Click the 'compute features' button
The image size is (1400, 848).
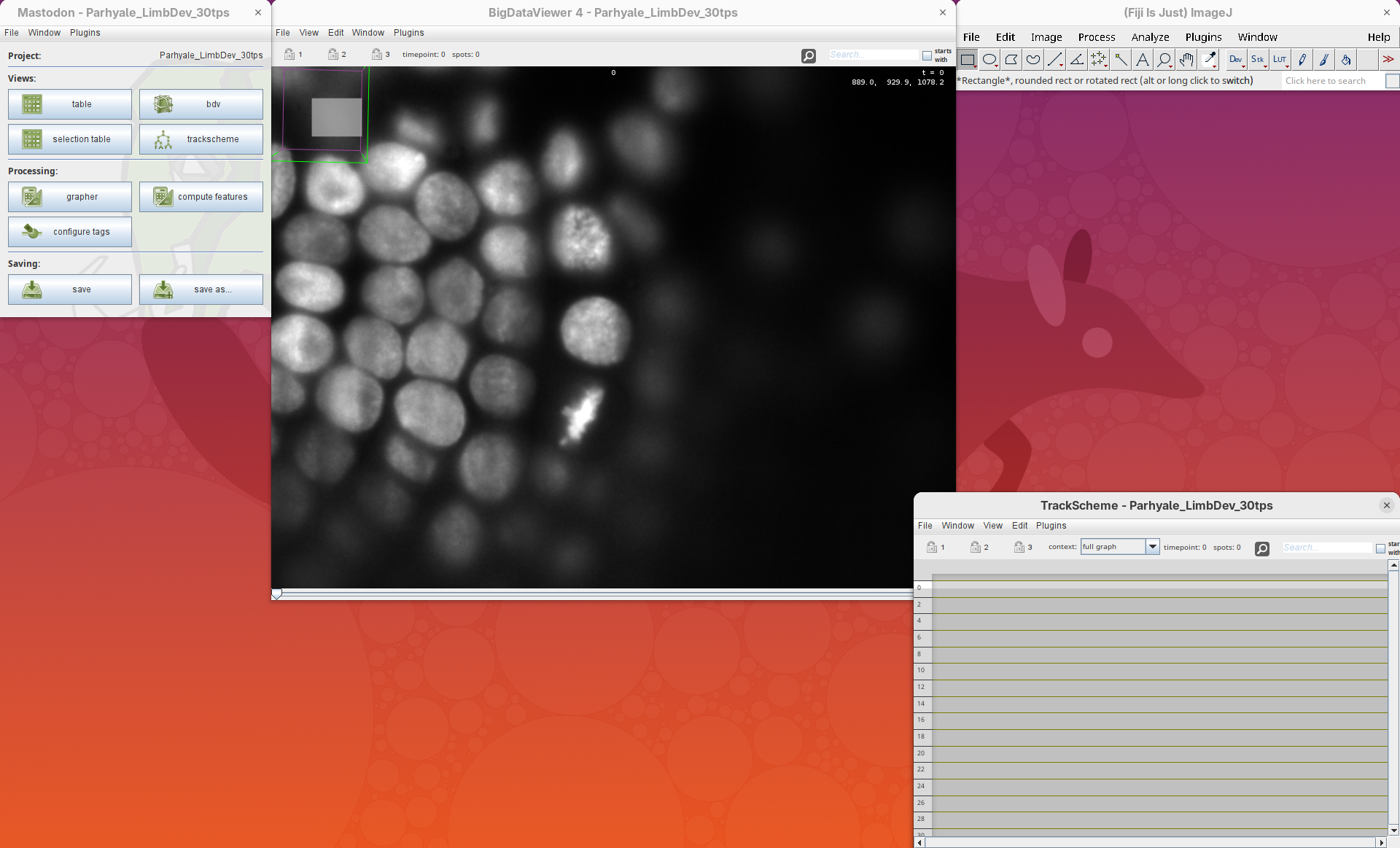point(201,197)
